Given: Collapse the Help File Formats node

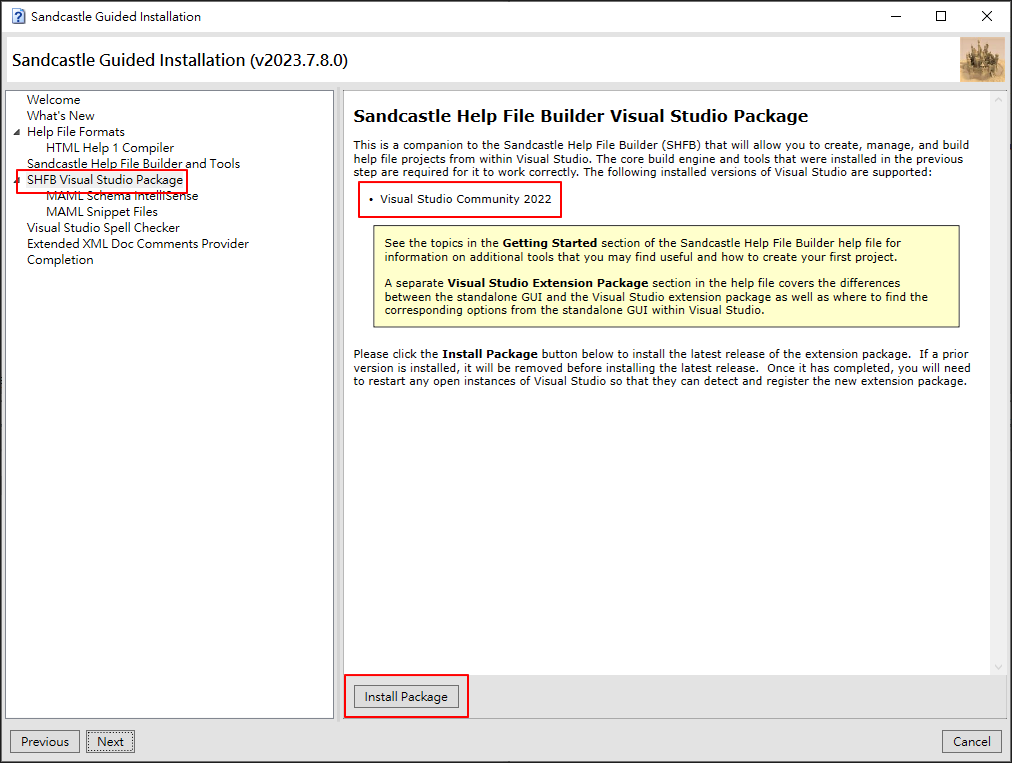Looking at the screenshot, I should tap(17, 132).
